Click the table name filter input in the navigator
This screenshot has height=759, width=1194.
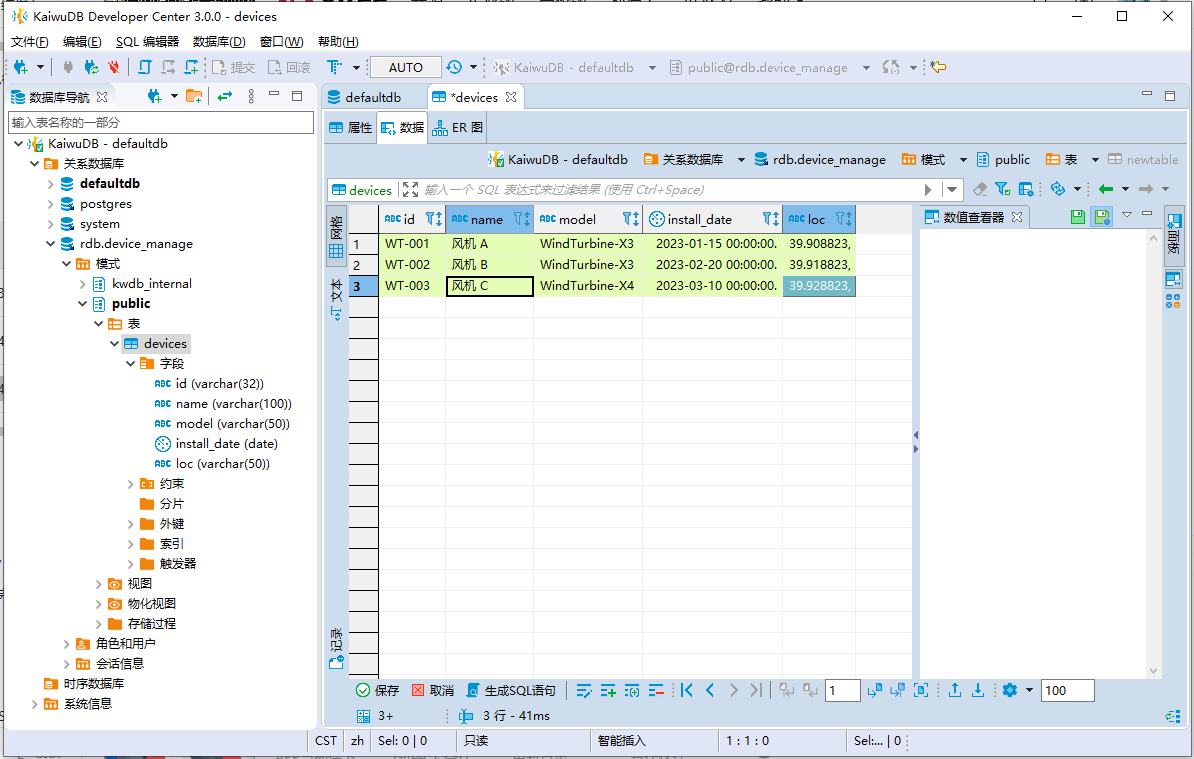(x=161, y=123)
